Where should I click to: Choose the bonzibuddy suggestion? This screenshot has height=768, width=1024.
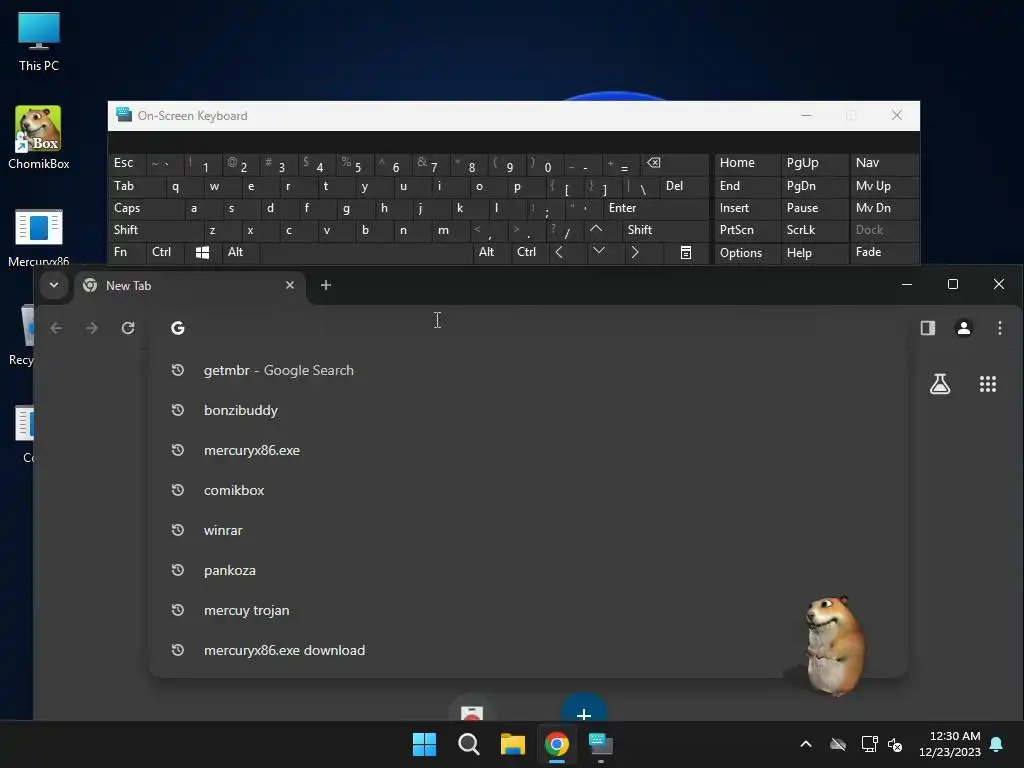(x=528, y=410)
